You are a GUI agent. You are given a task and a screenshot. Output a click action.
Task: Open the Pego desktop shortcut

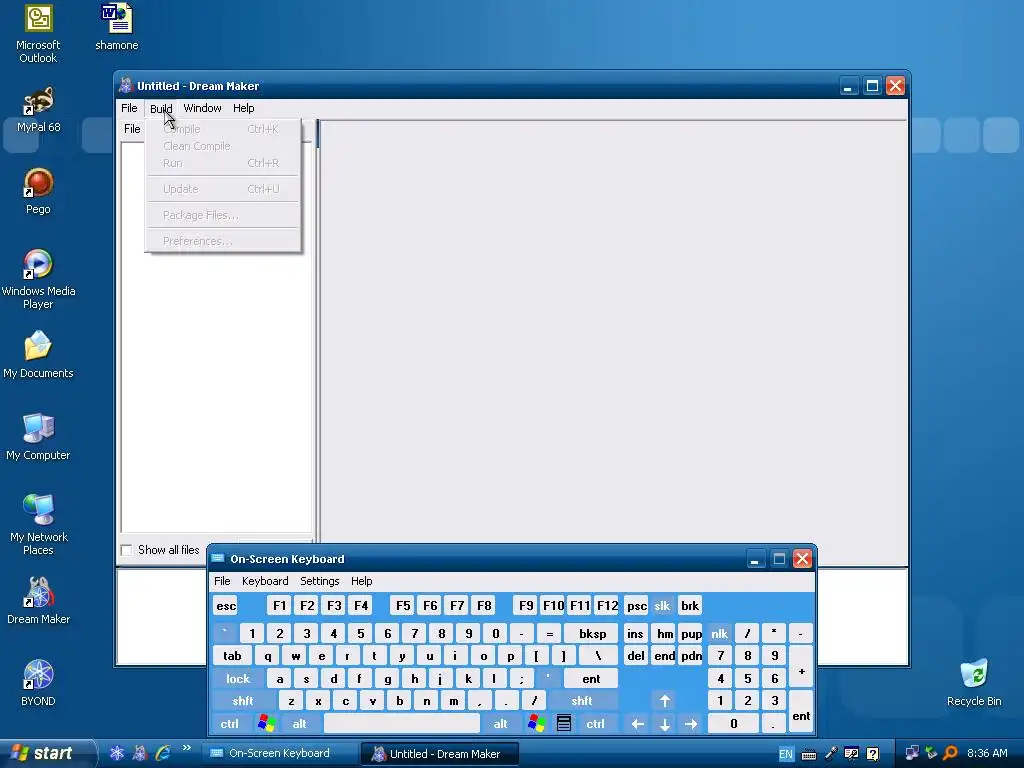pyautogui.click(x=38, y=191)
